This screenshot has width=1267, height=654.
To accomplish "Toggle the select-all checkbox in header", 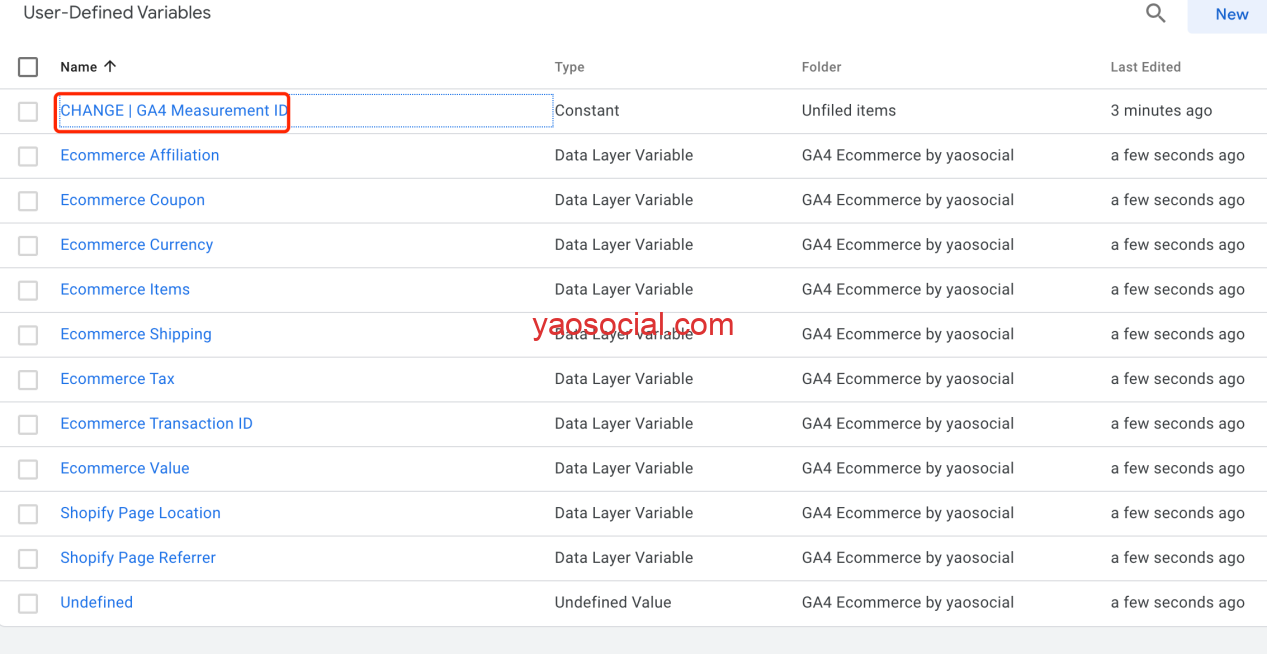I will click(x=28, y=67).
